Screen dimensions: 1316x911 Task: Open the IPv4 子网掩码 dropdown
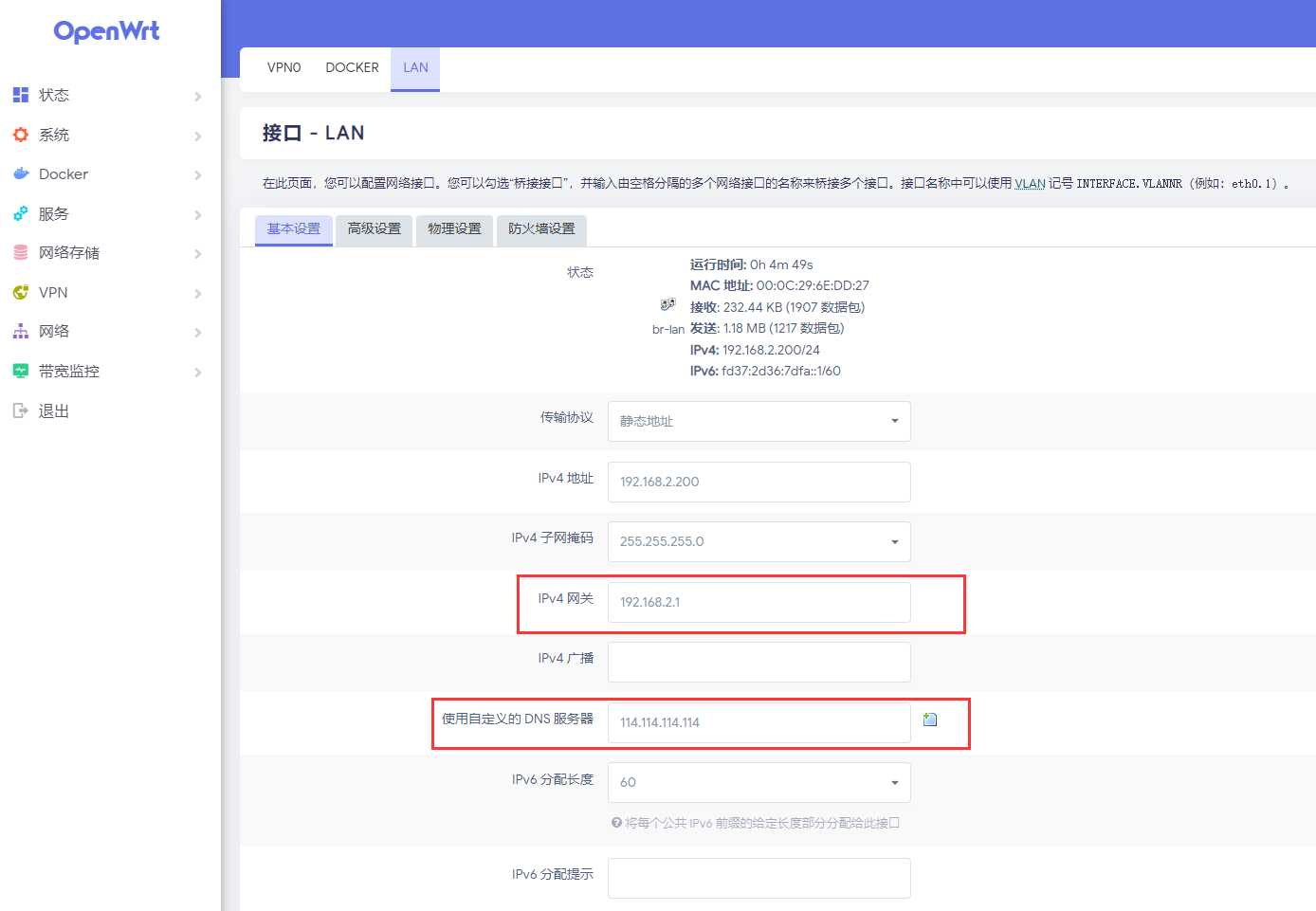[x=759, y=541]
